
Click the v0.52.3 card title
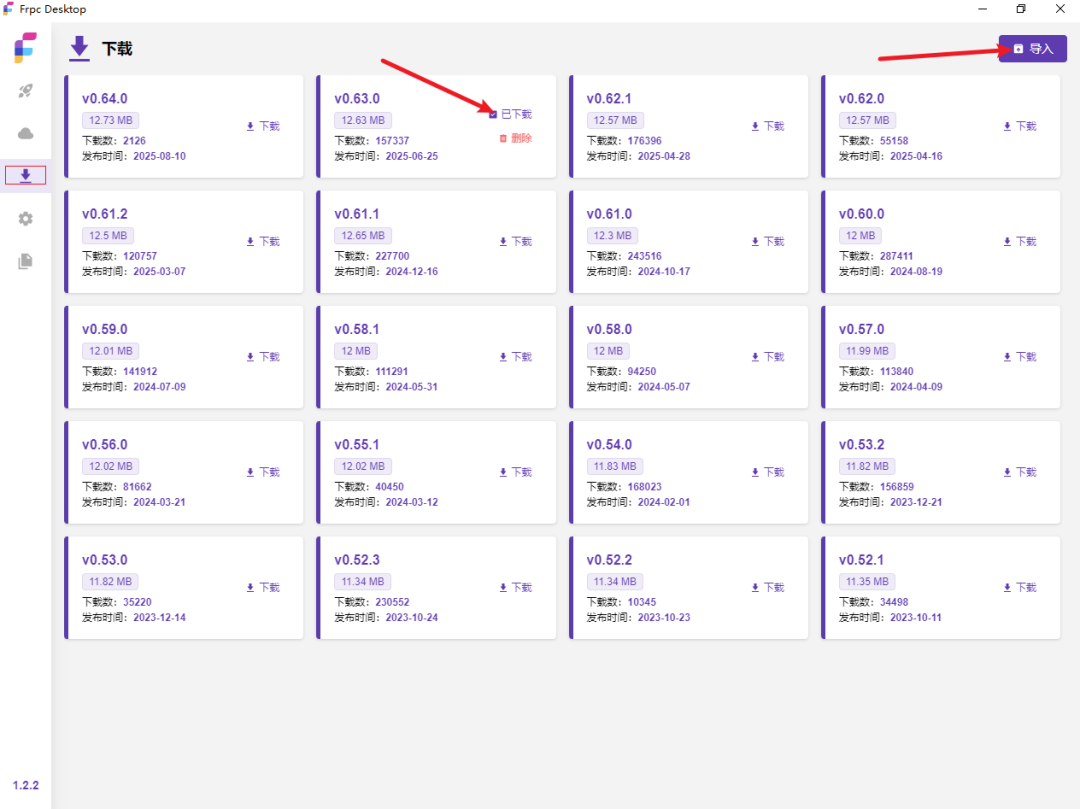coord(357,560)
